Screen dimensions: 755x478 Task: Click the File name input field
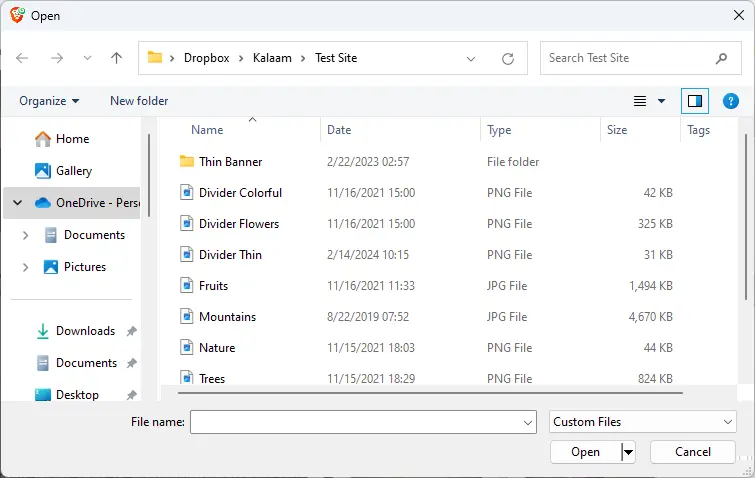355,423
